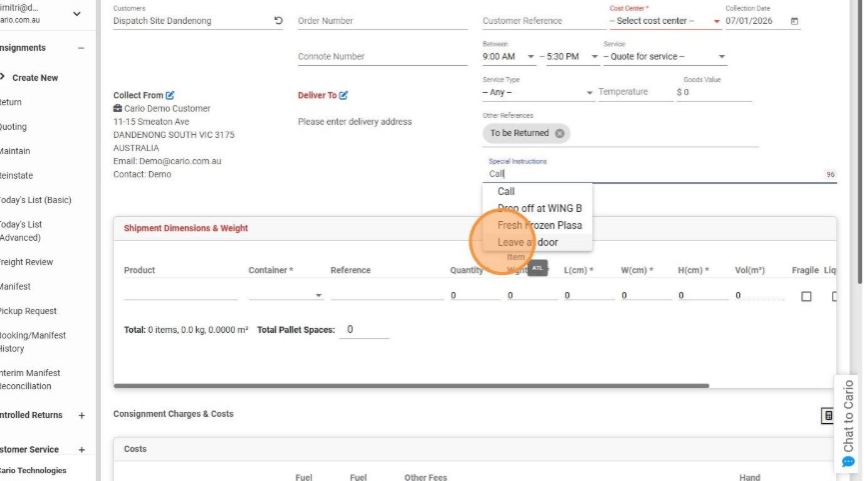
Task: Tick the Fragile checkbox
Action: pos(806,296)
